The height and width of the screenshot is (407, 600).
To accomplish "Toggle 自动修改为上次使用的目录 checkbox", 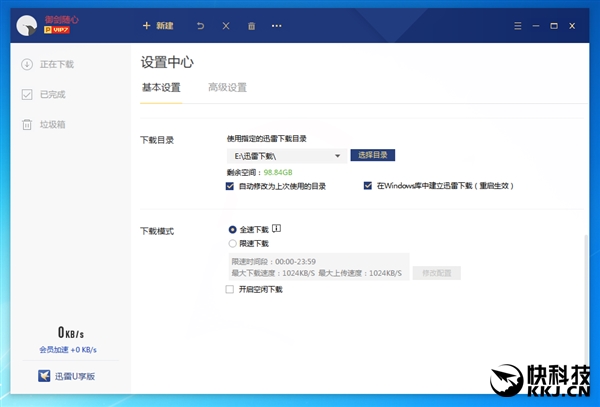I will 230,186.
